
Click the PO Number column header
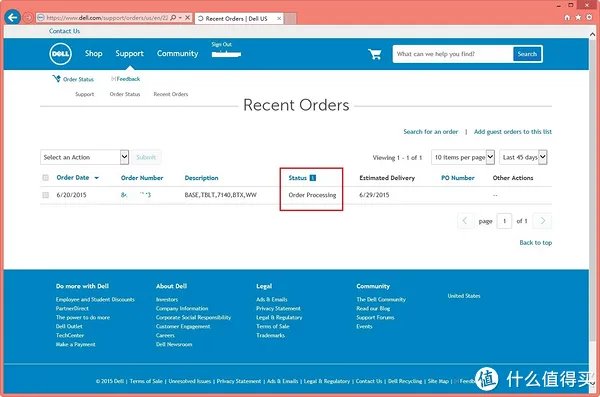[x=458, y=178]
